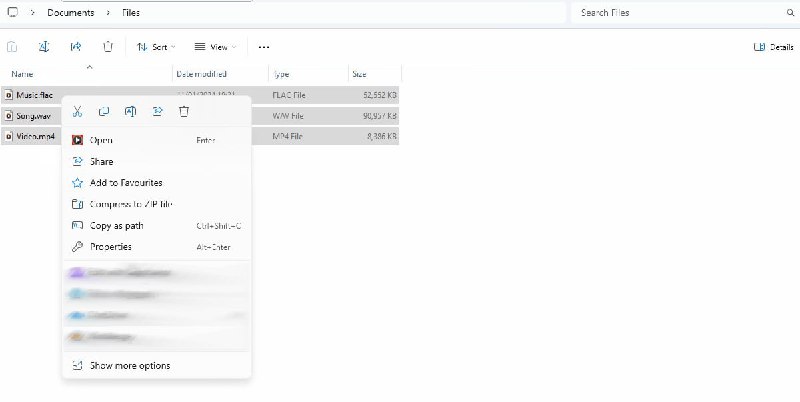Image resolution: width=800 pixels, height=402 pixels.
Task: Toggle the Details pane button
Action: coord(773,47)
